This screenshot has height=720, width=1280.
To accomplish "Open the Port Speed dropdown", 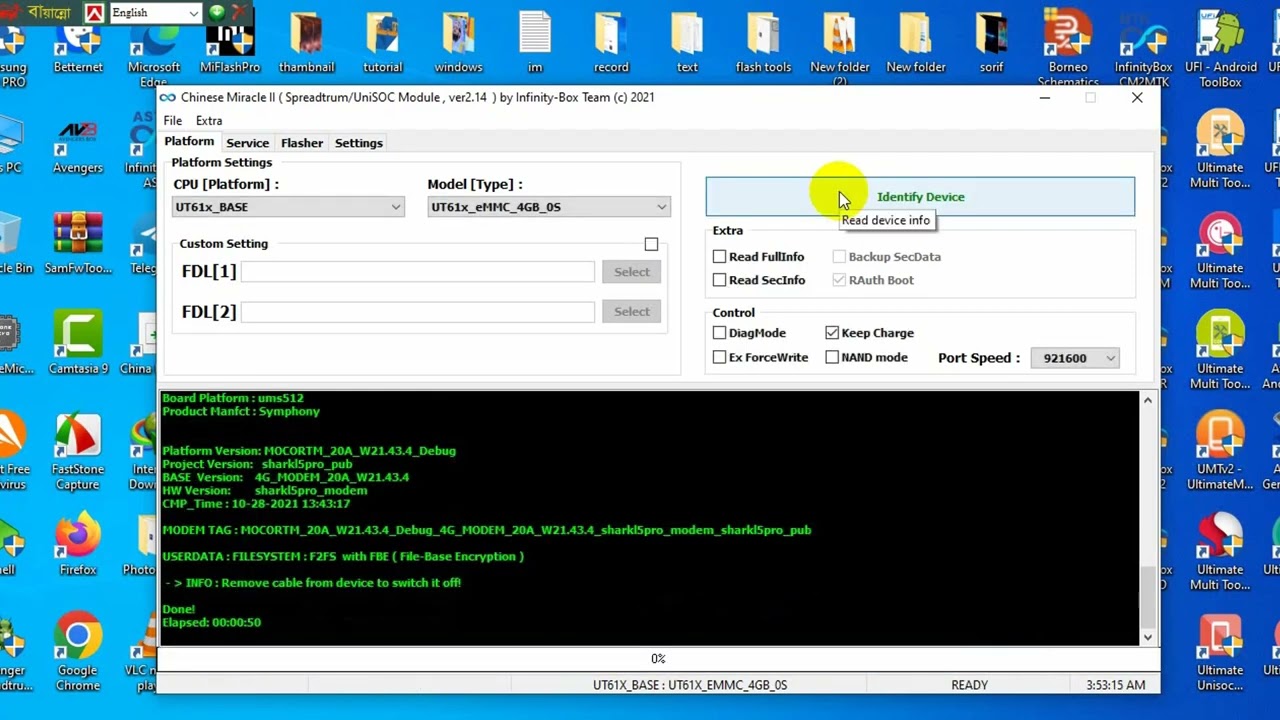I will click(1075, 358).
